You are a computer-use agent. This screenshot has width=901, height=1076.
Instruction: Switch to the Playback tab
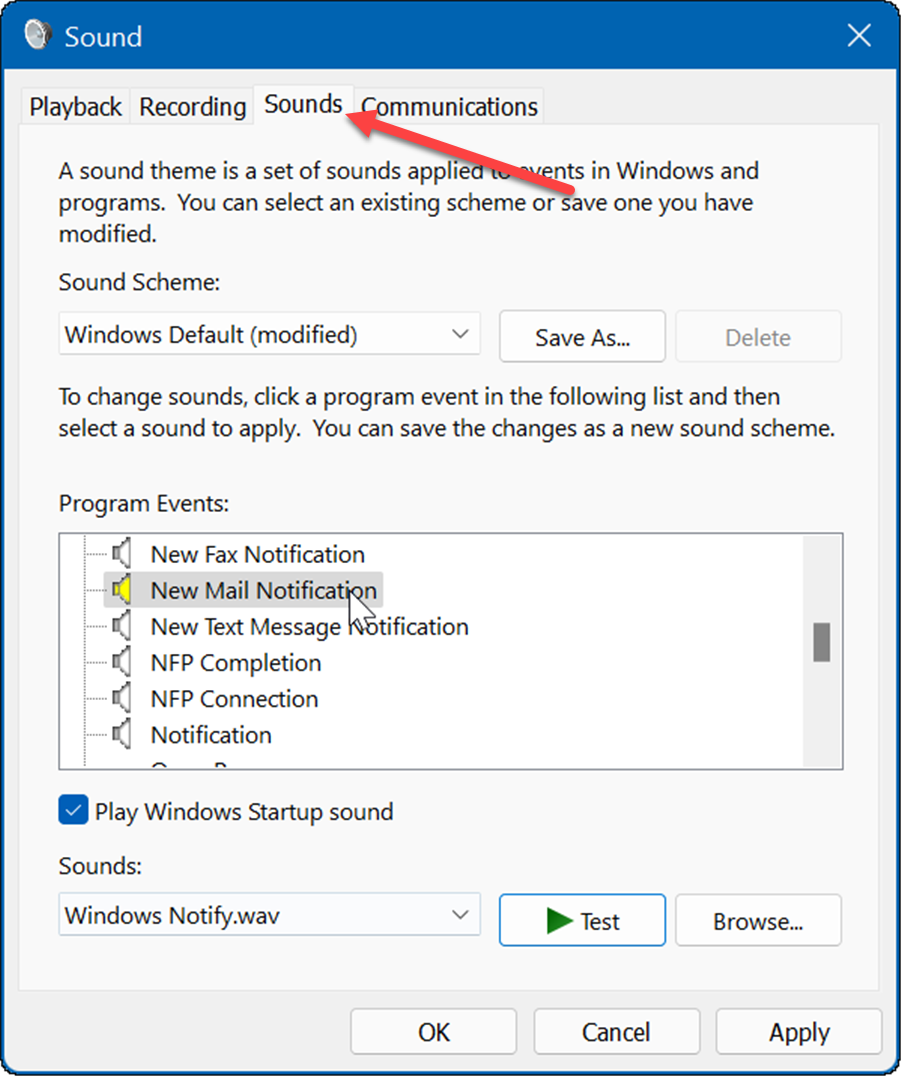point(74,106)
